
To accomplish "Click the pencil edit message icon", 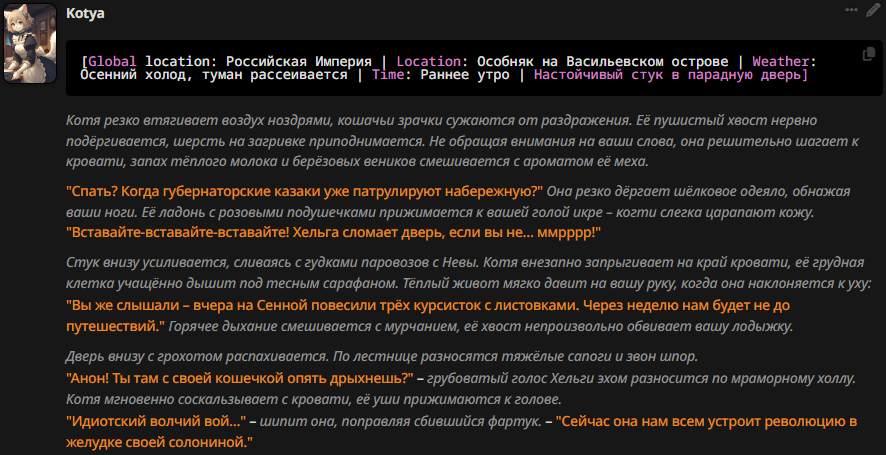I will 872,10.
